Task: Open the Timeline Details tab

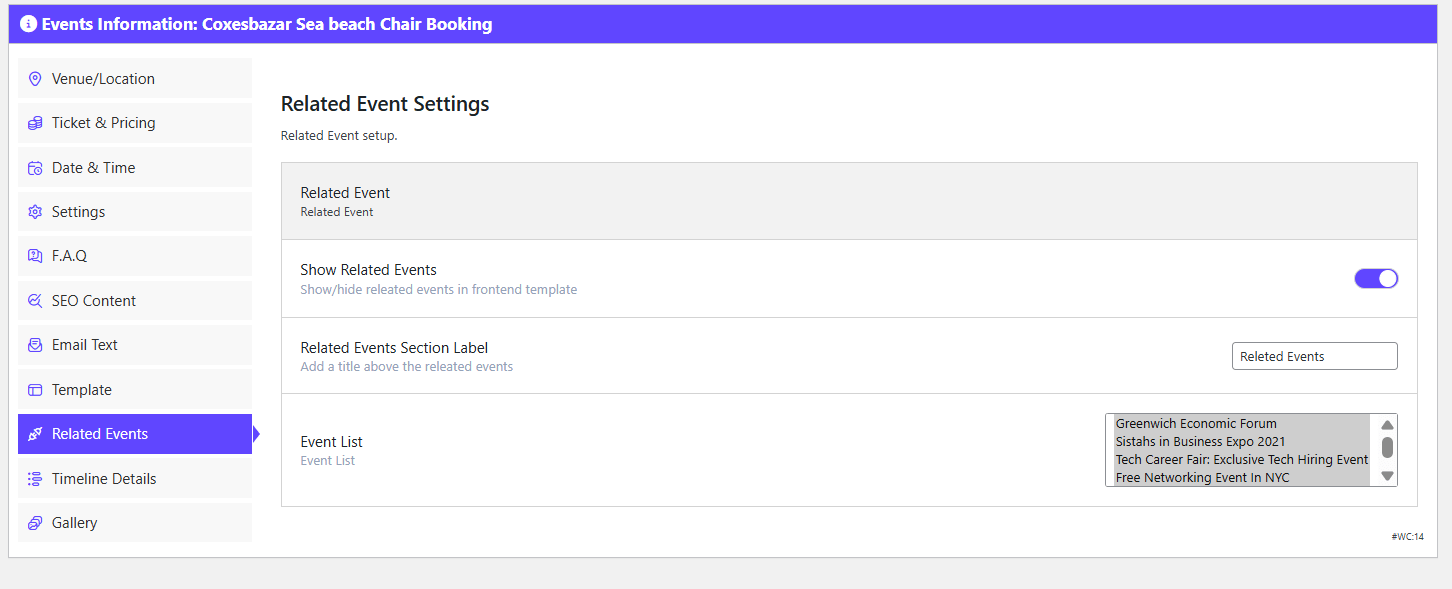Action: pos(104,479)
